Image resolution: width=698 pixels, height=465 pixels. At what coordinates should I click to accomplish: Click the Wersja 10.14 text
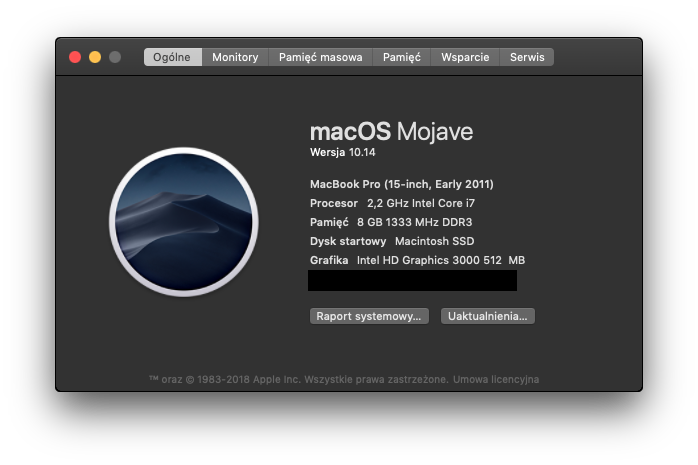coord(343,152)
